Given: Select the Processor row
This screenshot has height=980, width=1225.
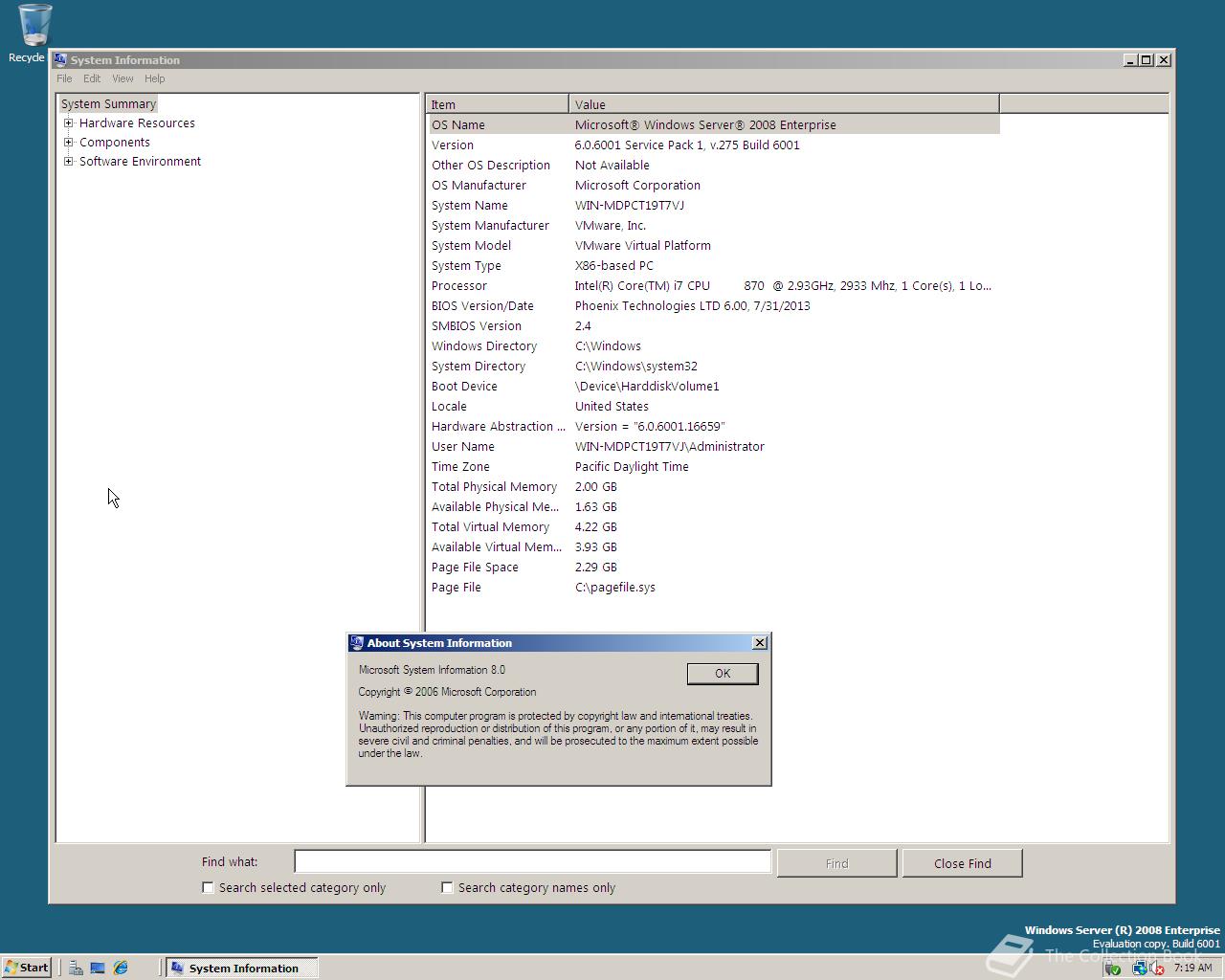Looking at the screenshot, I should [713, 285].
